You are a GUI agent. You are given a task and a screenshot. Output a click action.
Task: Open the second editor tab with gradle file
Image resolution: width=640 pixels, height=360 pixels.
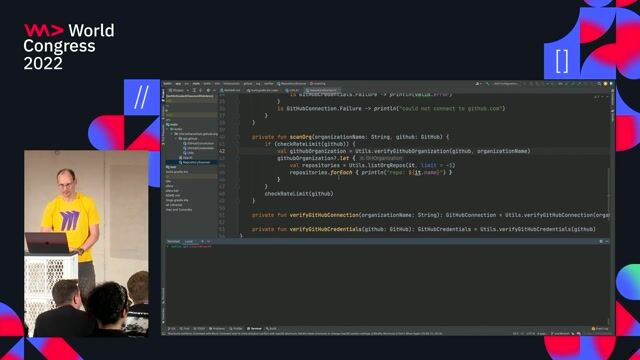(x=263, y=90)
